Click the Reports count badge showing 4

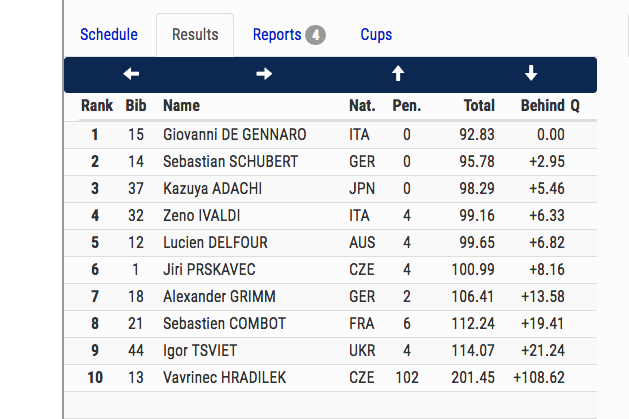coord(316,35)
